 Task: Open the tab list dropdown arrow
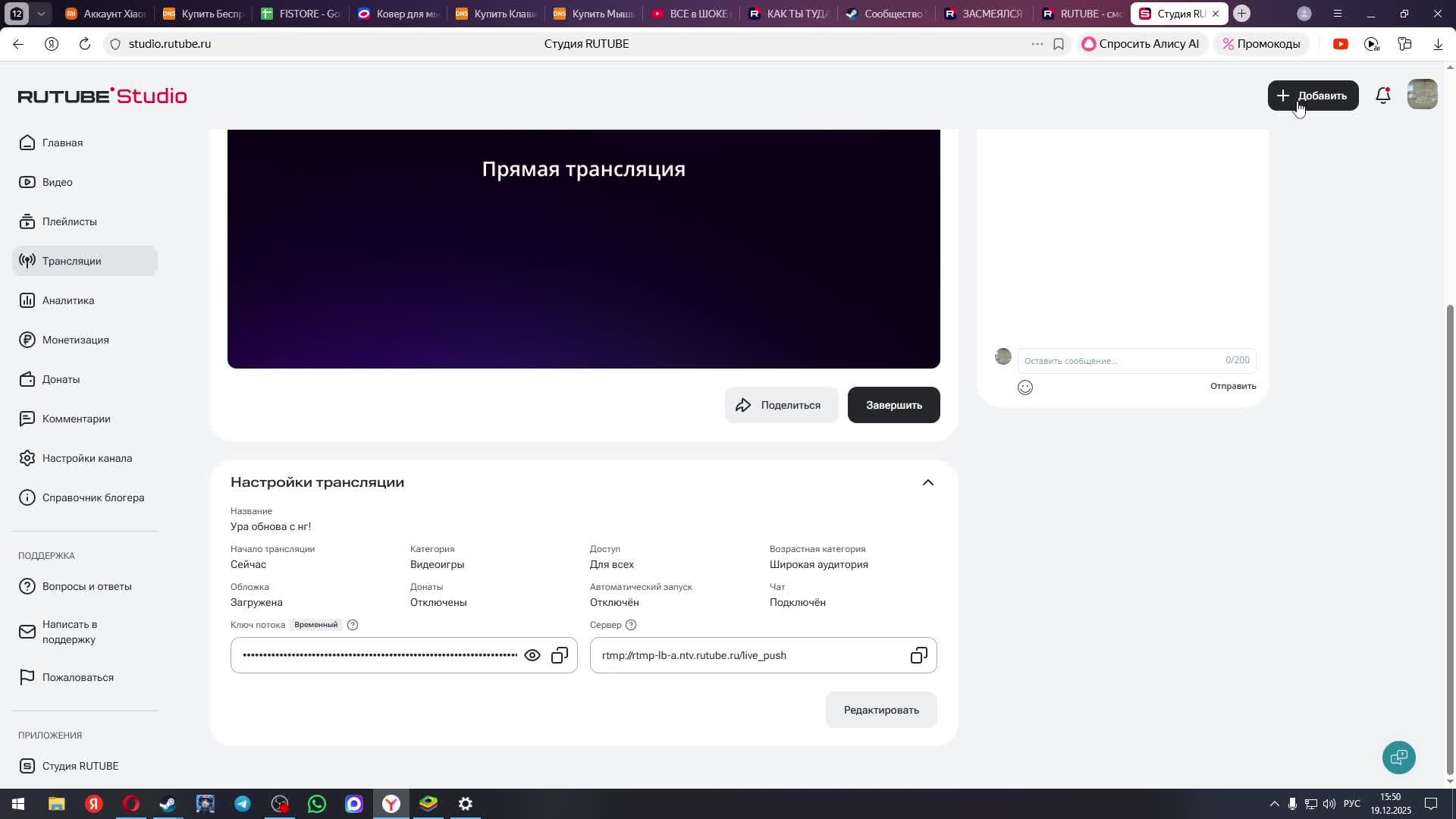pyautogui.click(x=42, y=14)
